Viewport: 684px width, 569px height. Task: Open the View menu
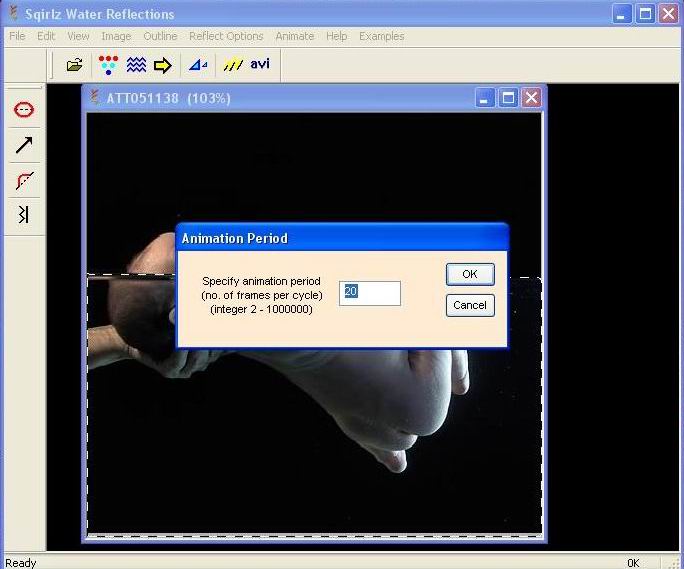click(78, 36)
